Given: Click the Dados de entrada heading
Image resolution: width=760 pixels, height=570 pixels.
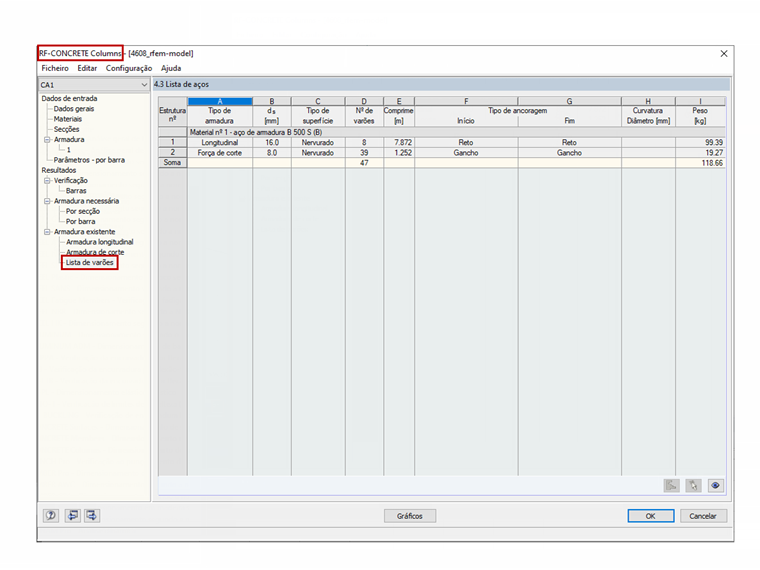Looking at the screenshot, I should tap(69, 98).
